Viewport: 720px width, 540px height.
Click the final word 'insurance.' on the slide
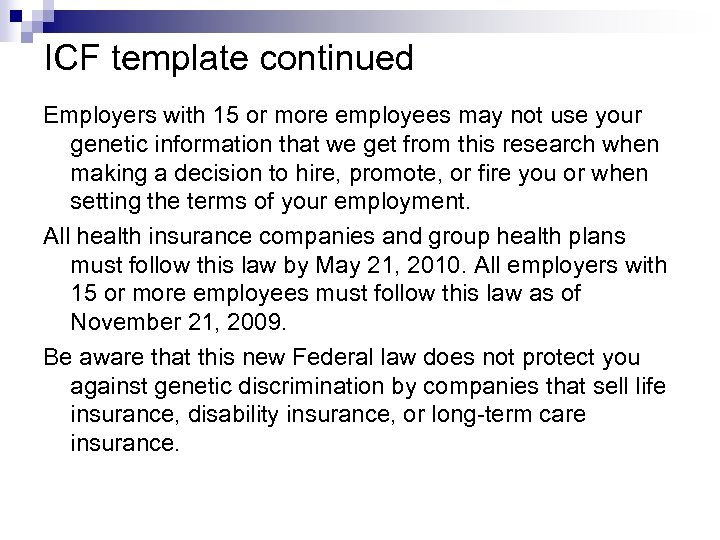pos(125,441)
